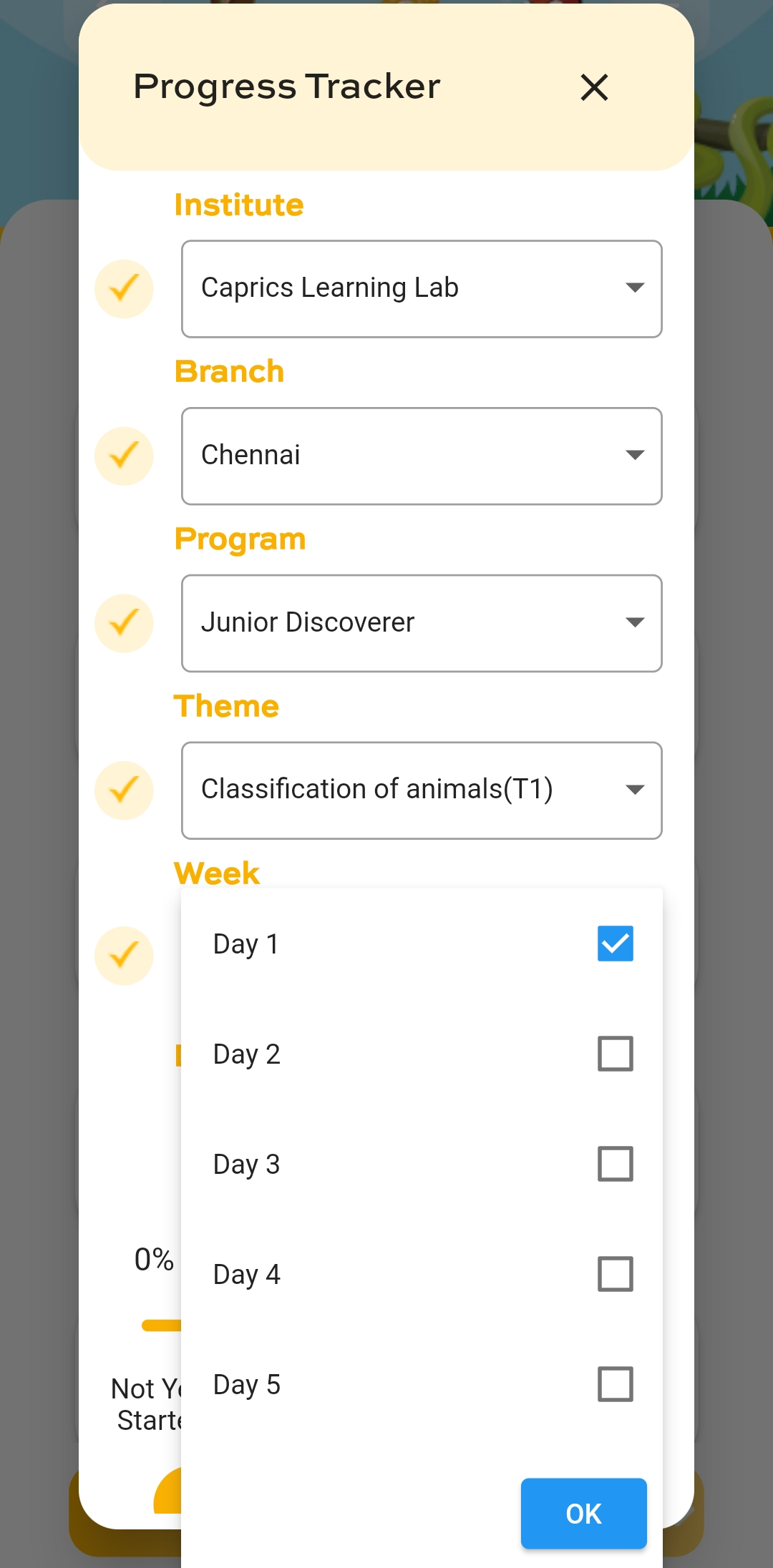Expand the Theme dropdown arrow

(635, 790)
